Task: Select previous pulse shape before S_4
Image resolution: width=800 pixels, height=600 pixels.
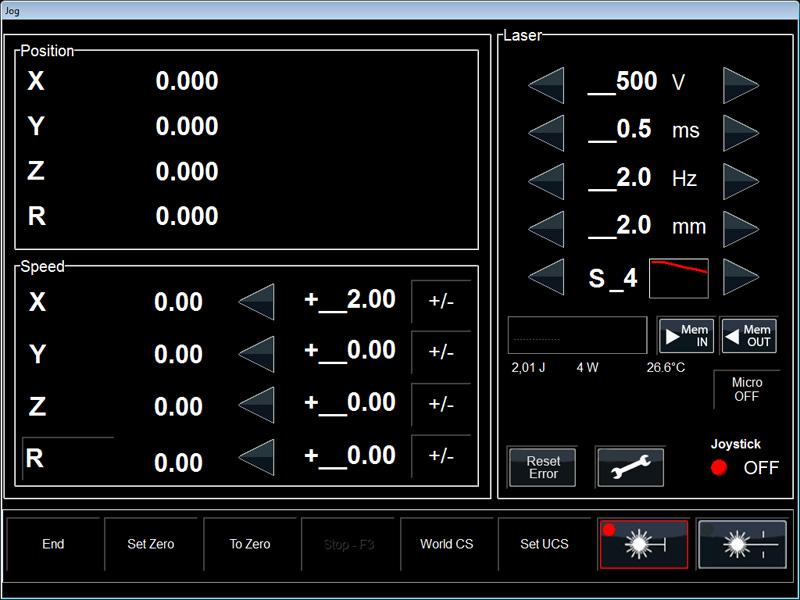Action: tap(547, 277)
